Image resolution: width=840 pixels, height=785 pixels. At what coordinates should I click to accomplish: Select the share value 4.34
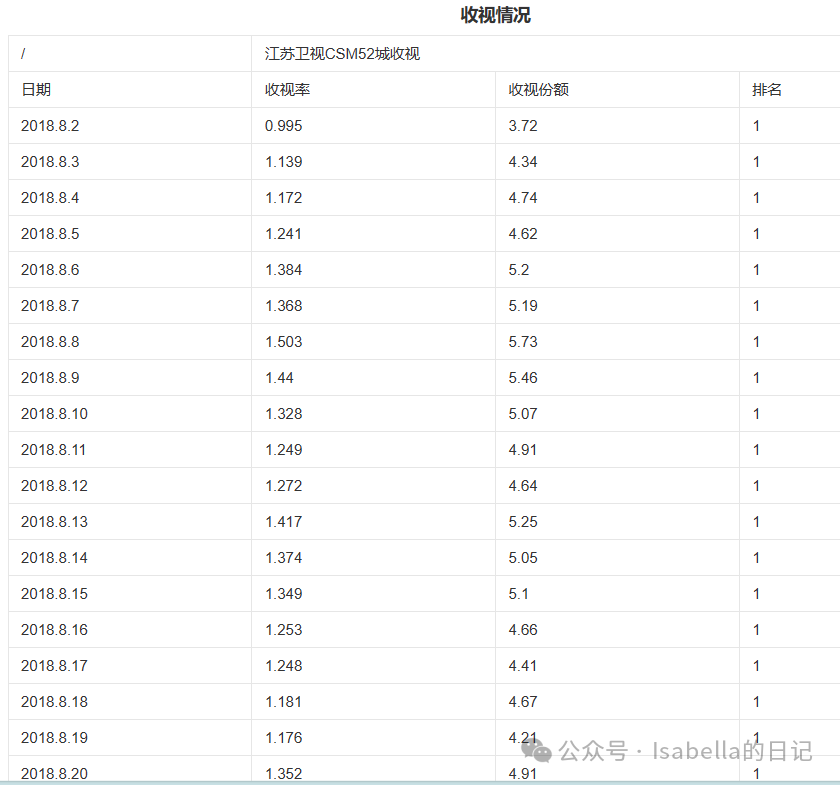click(x=523, y=162)
